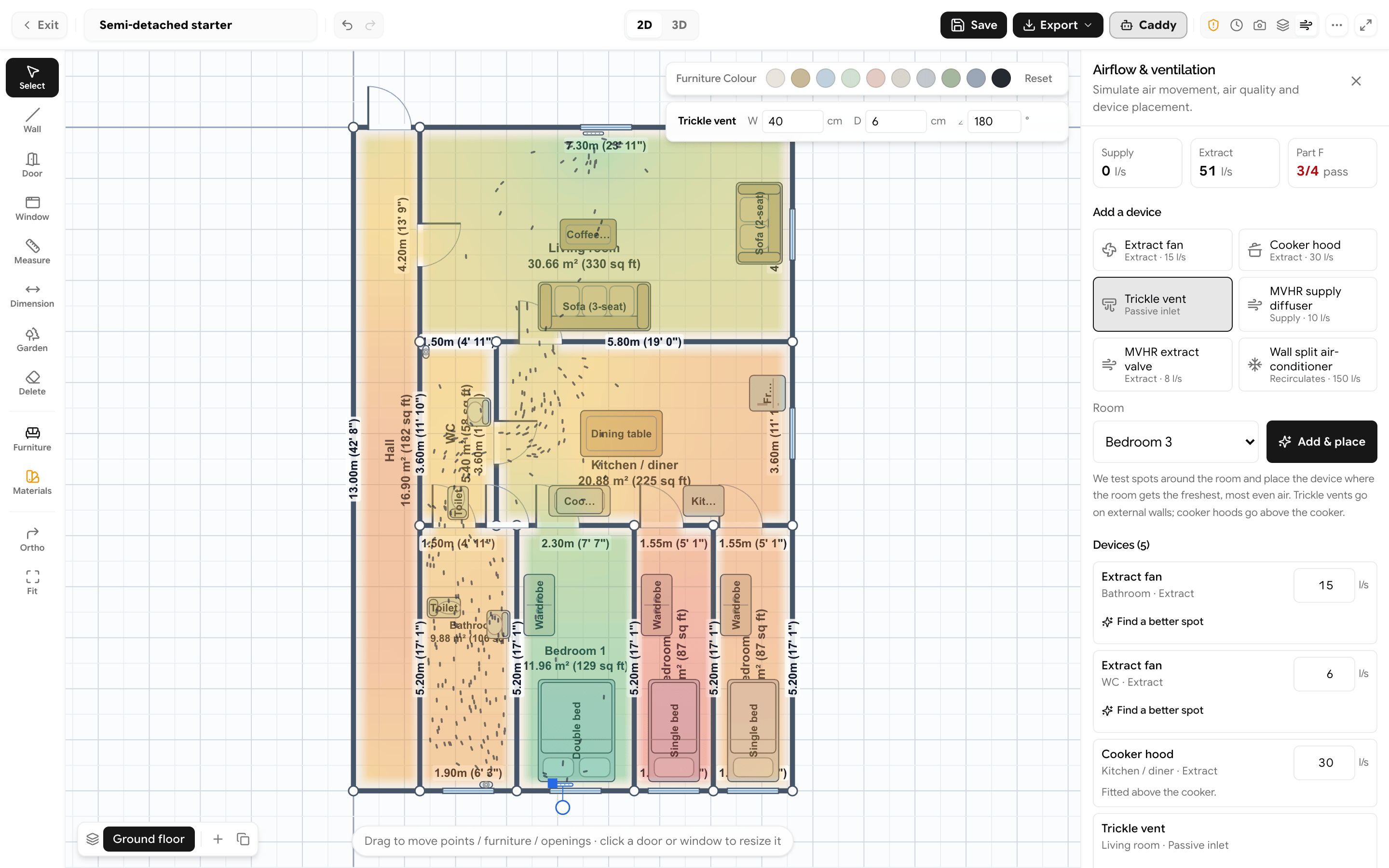Select the Delete eraser tool
1389x868 pixels.
(x=32, y=383)
